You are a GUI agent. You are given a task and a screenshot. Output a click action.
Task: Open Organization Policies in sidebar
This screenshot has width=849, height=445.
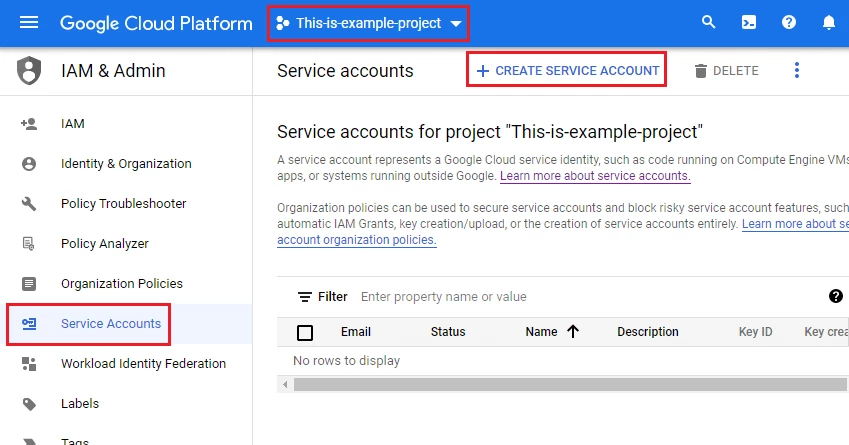121,284
